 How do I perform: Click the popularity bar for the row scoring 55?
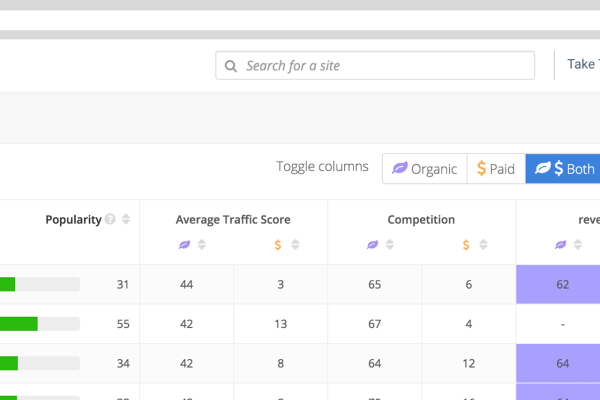[40, 324]
